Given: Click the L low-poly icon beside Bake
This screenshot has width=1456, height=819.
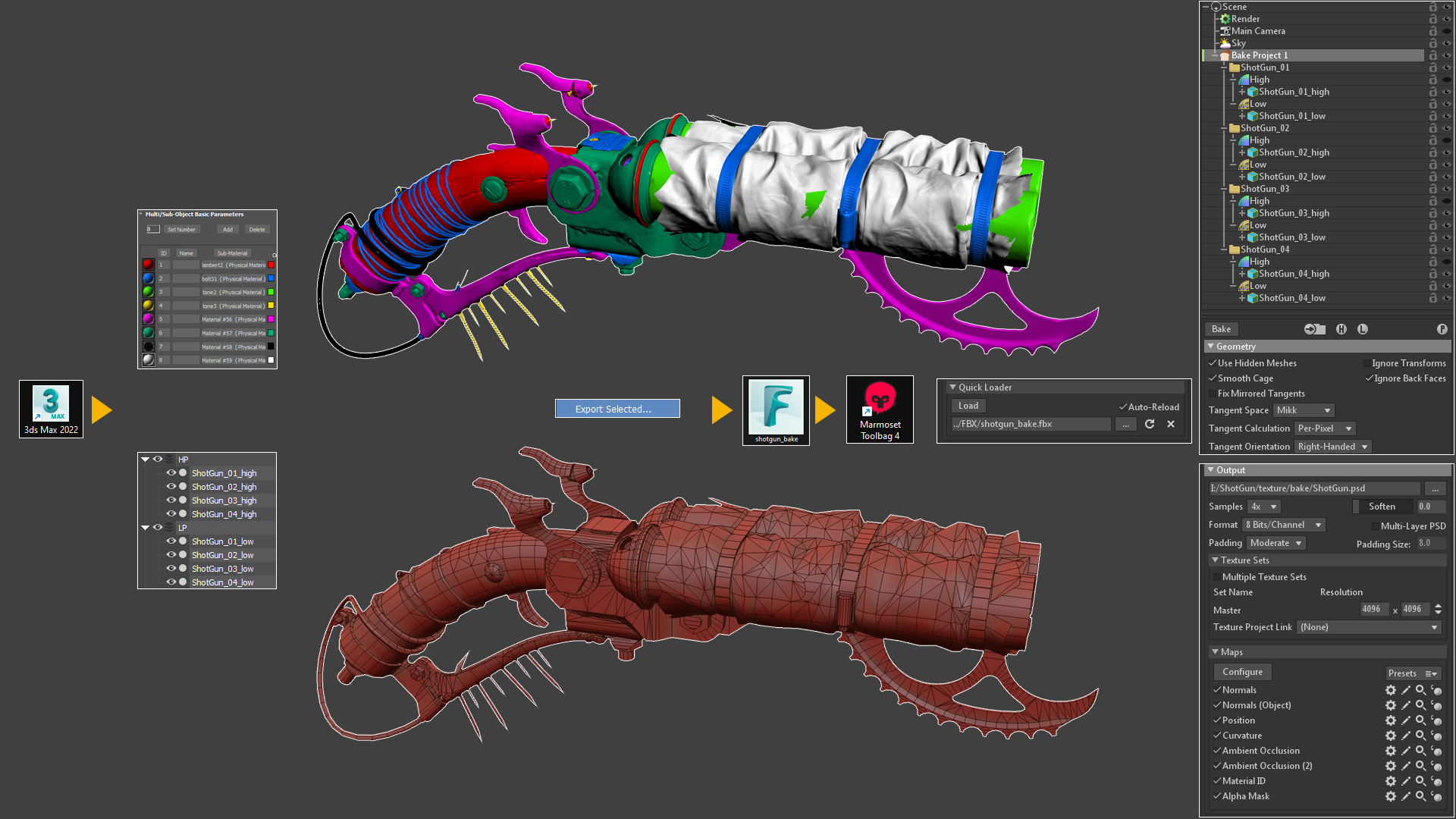Looking at the screenshot, I should pos(1362,329).
